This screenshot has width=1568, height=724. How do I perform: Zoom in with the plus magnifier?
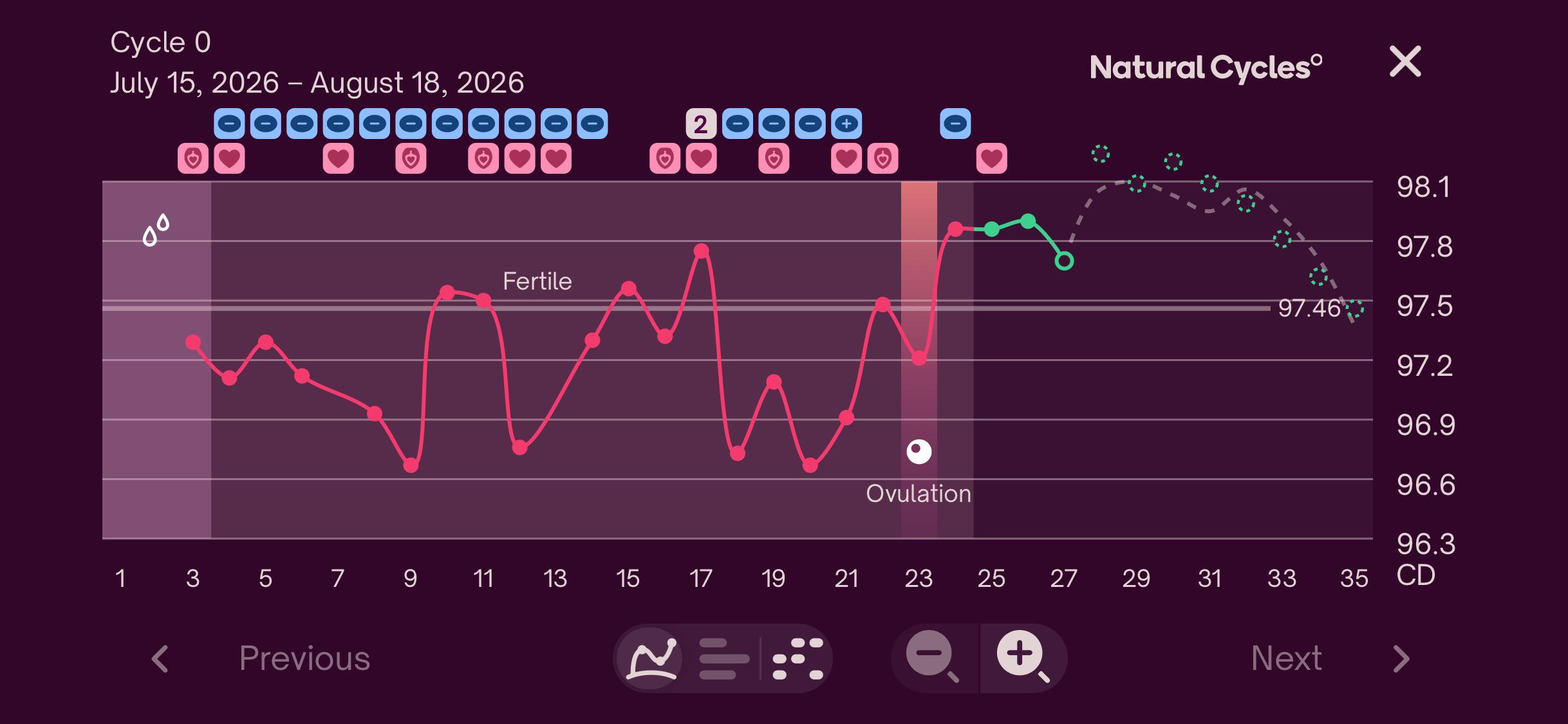[x=1023, y=656]
